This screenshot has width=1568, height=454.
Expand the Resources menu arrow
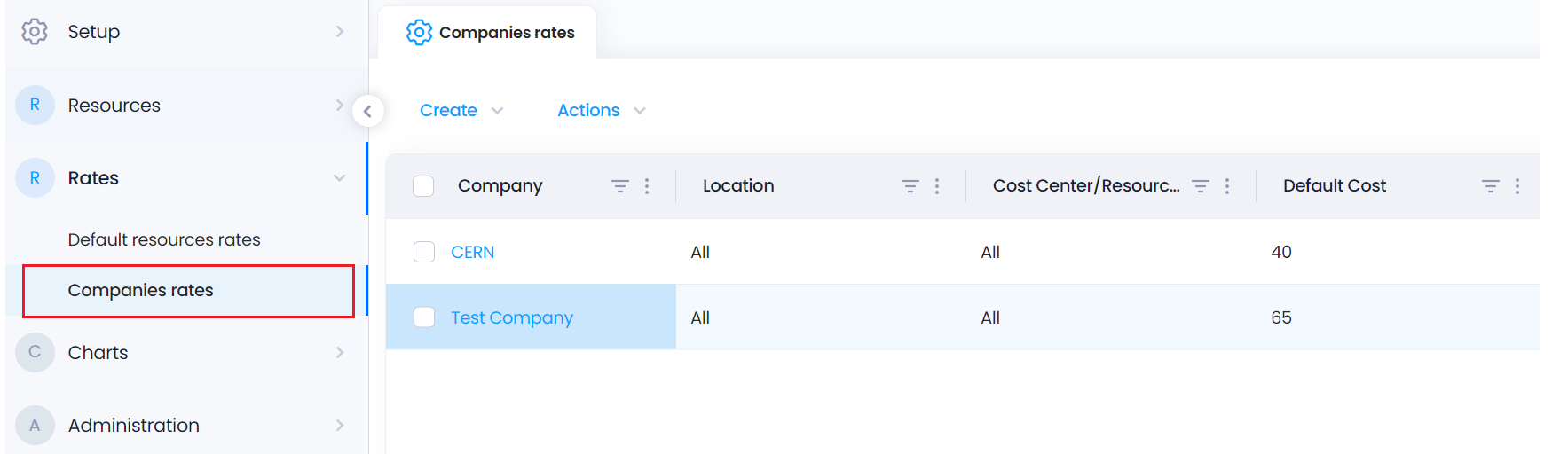click(x=339, y=105)
